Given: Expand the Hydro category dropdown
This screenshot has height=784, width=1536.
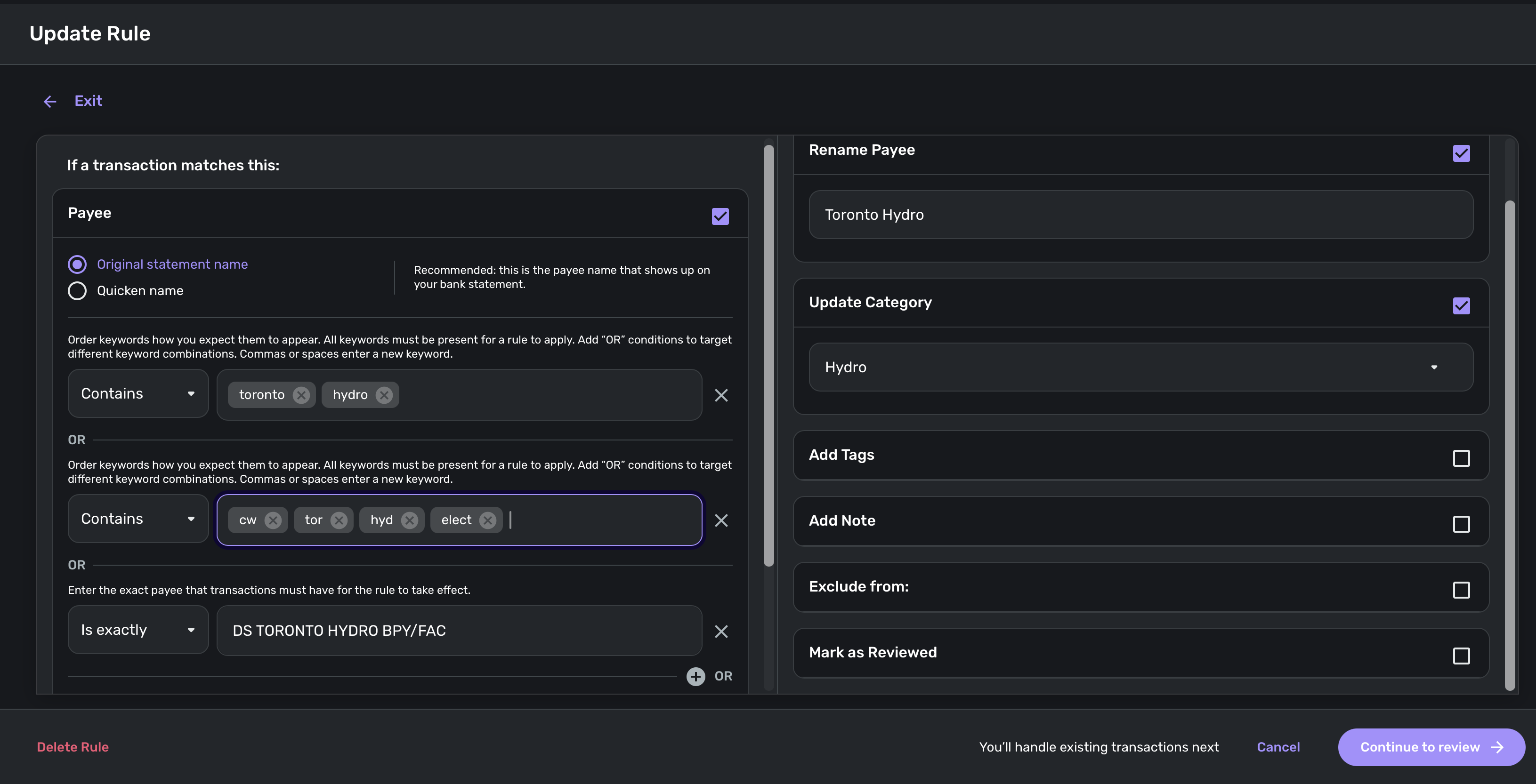Looking at the screenshot, I should tap(1140, 367).
